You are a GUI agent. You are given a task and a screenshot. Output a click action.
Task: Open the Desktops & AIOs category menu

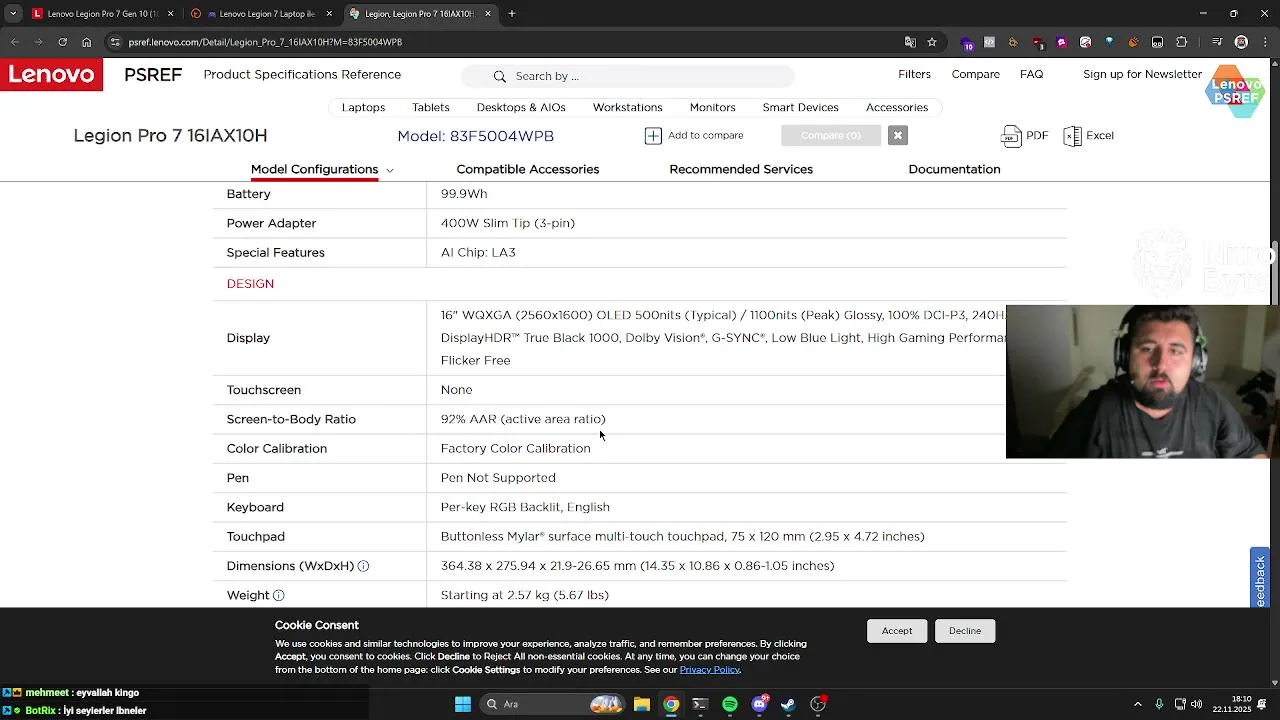(521, 107)
